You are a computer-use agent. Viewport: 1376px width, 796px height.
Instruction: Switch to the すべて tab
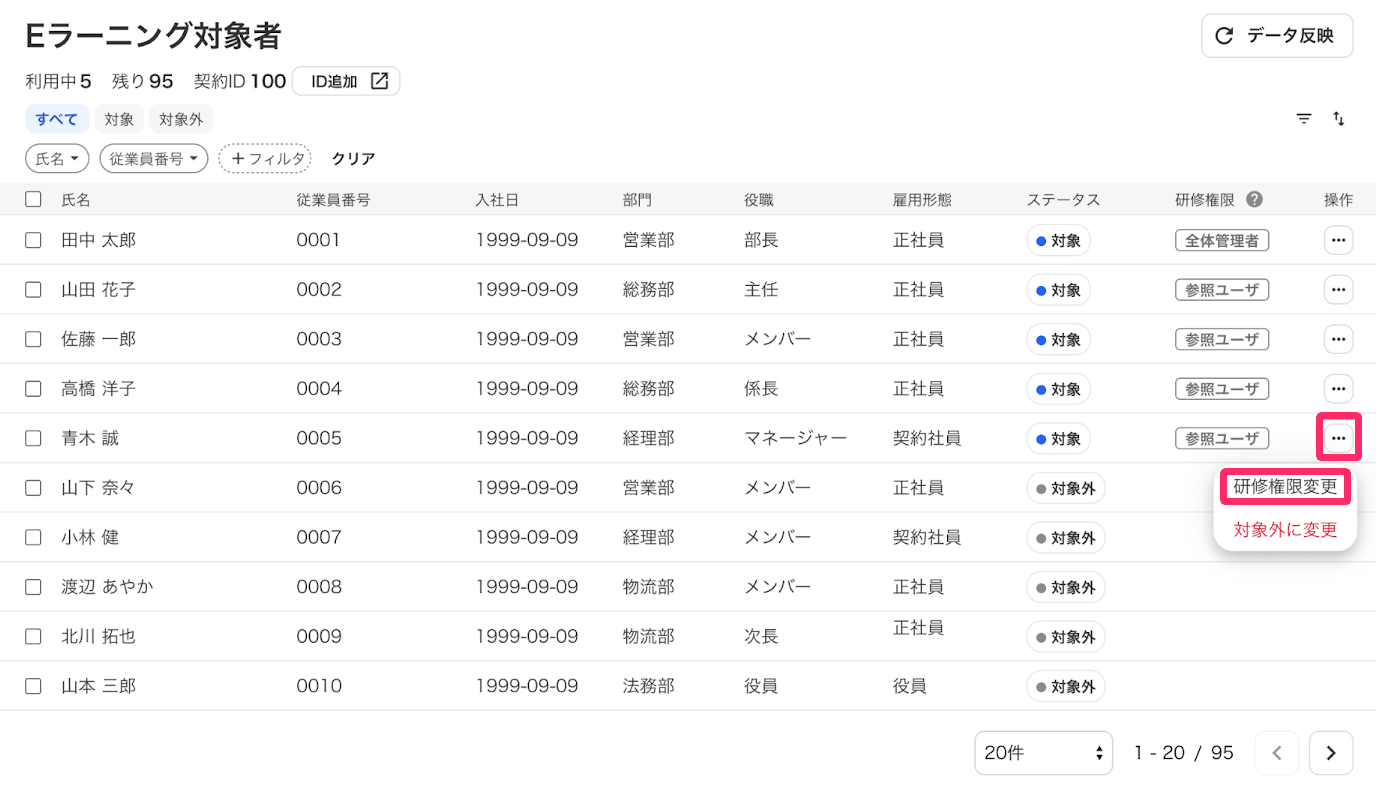(x=57, y=119)
